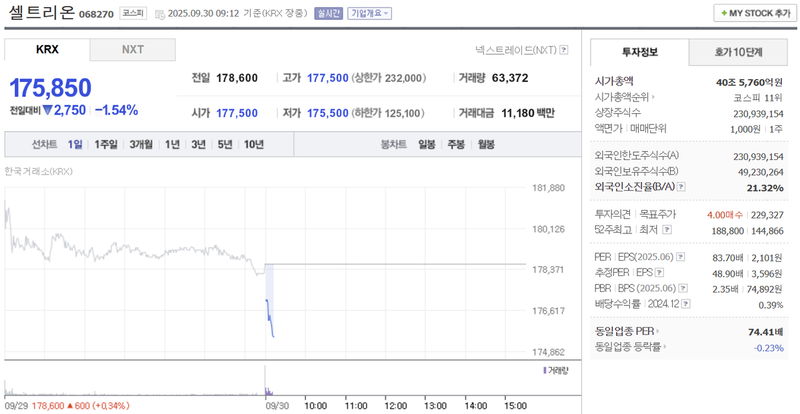The height and width of the screenshot is (414, 800).
Task: Switch candlestick chart to 일봉
Action: 427,144
